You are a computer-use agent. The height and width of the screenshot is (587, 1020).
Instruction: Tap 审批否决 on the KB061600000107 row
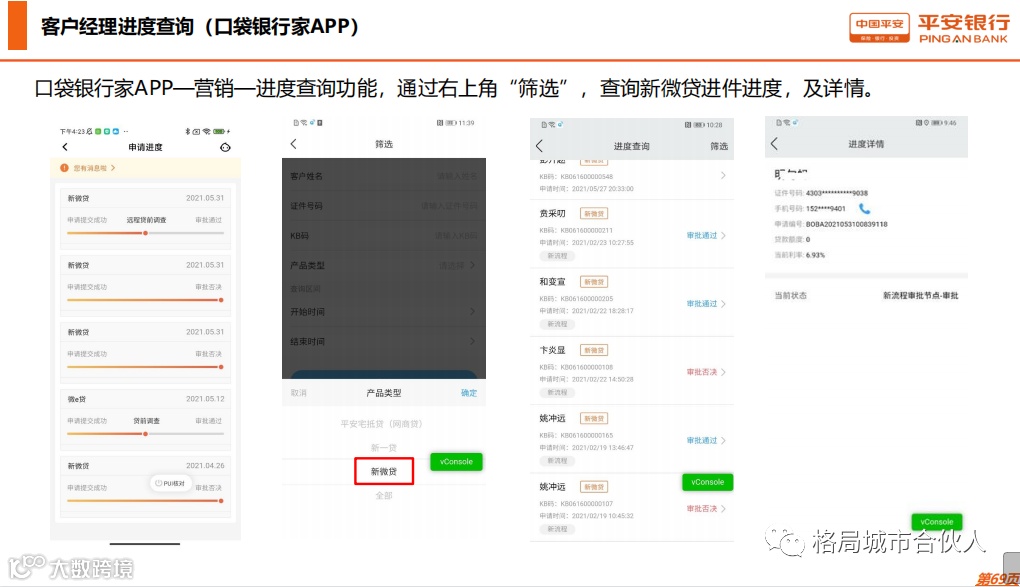701,509
